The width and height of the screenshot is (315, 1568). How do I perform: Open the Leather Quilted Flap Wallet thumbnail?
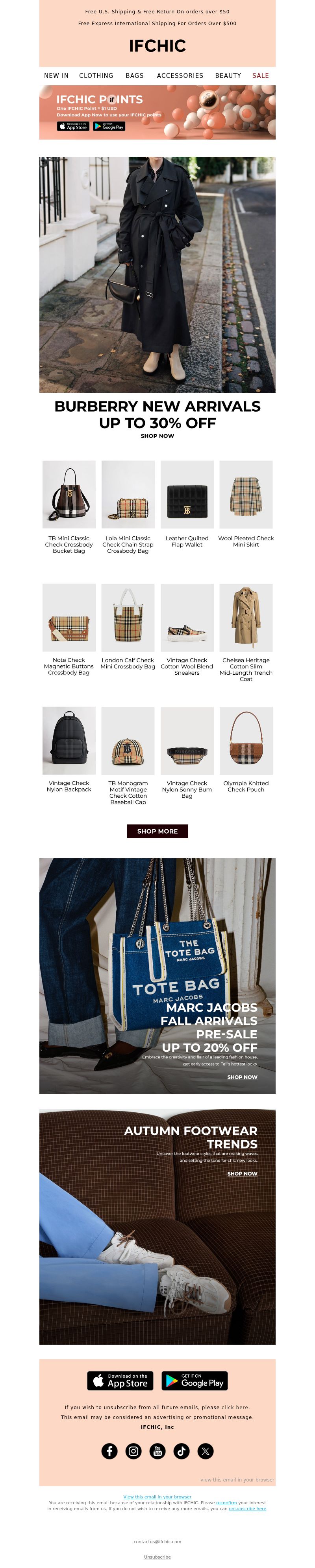pos(187,494)
